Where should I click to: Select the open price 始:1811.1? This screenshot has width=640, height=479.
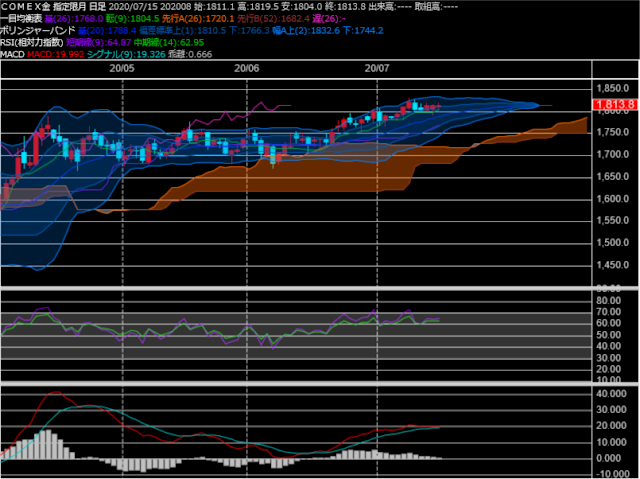coord(214,7)
